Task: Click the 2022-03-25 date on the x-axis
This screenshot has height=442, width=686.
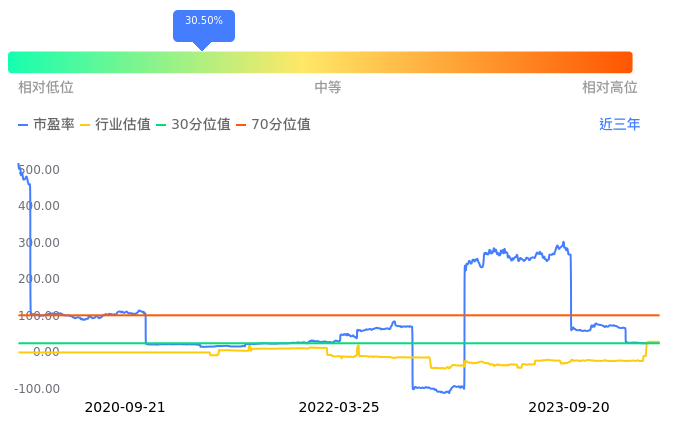Action: pyautogui.click(x=339, y=407)
